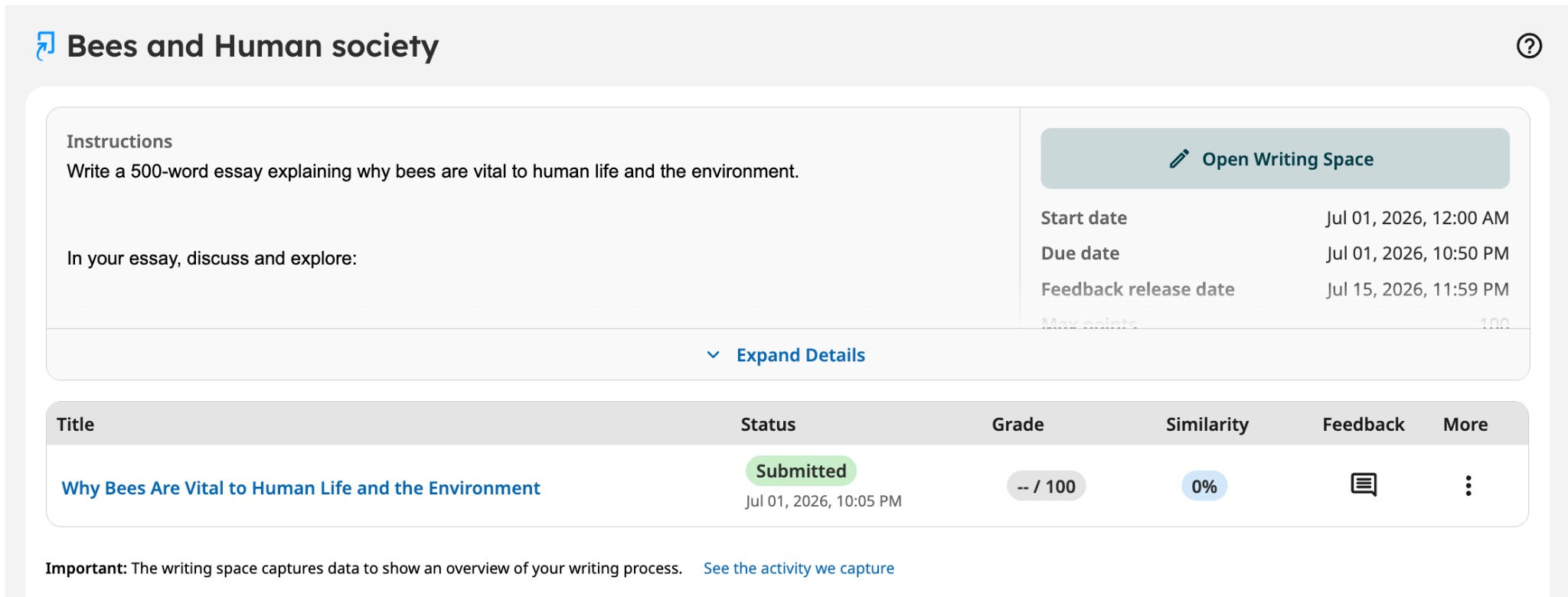Click the Similarity column header
The image size is (1568, 597).
[x=1207, y=425]
